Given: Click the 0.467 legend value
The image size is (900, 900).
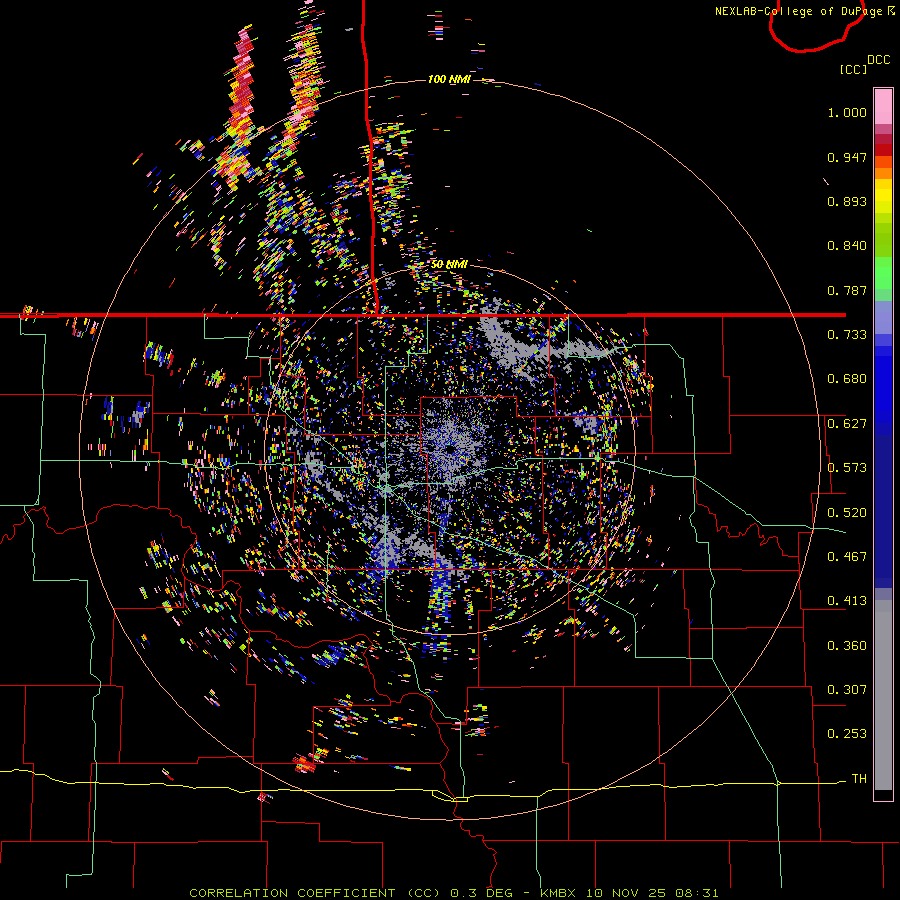Looking at the screenshot, I should click(x=847, y=557).
